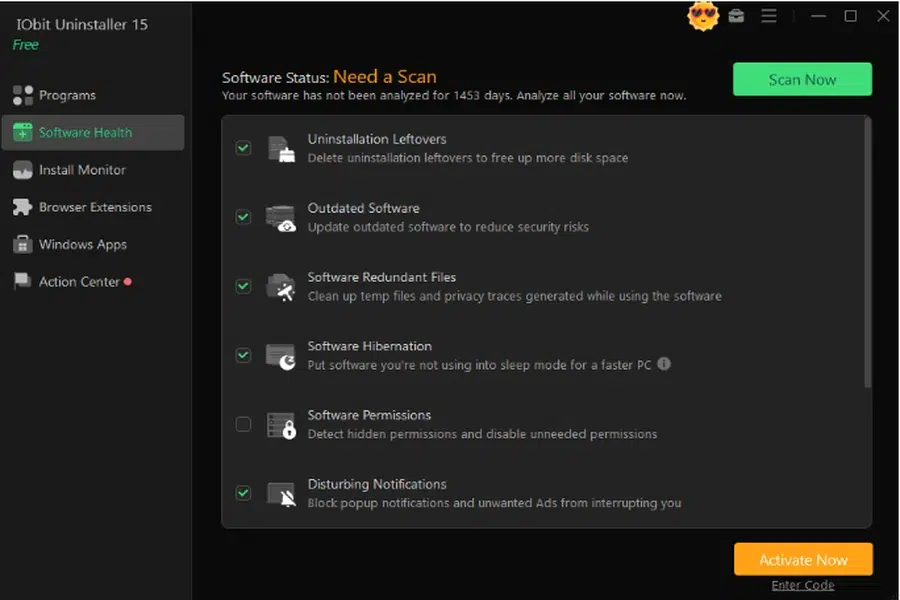Close the IObit Uninstaller window
The width and height of the screenshot is (900, 600).
[883, 16]
